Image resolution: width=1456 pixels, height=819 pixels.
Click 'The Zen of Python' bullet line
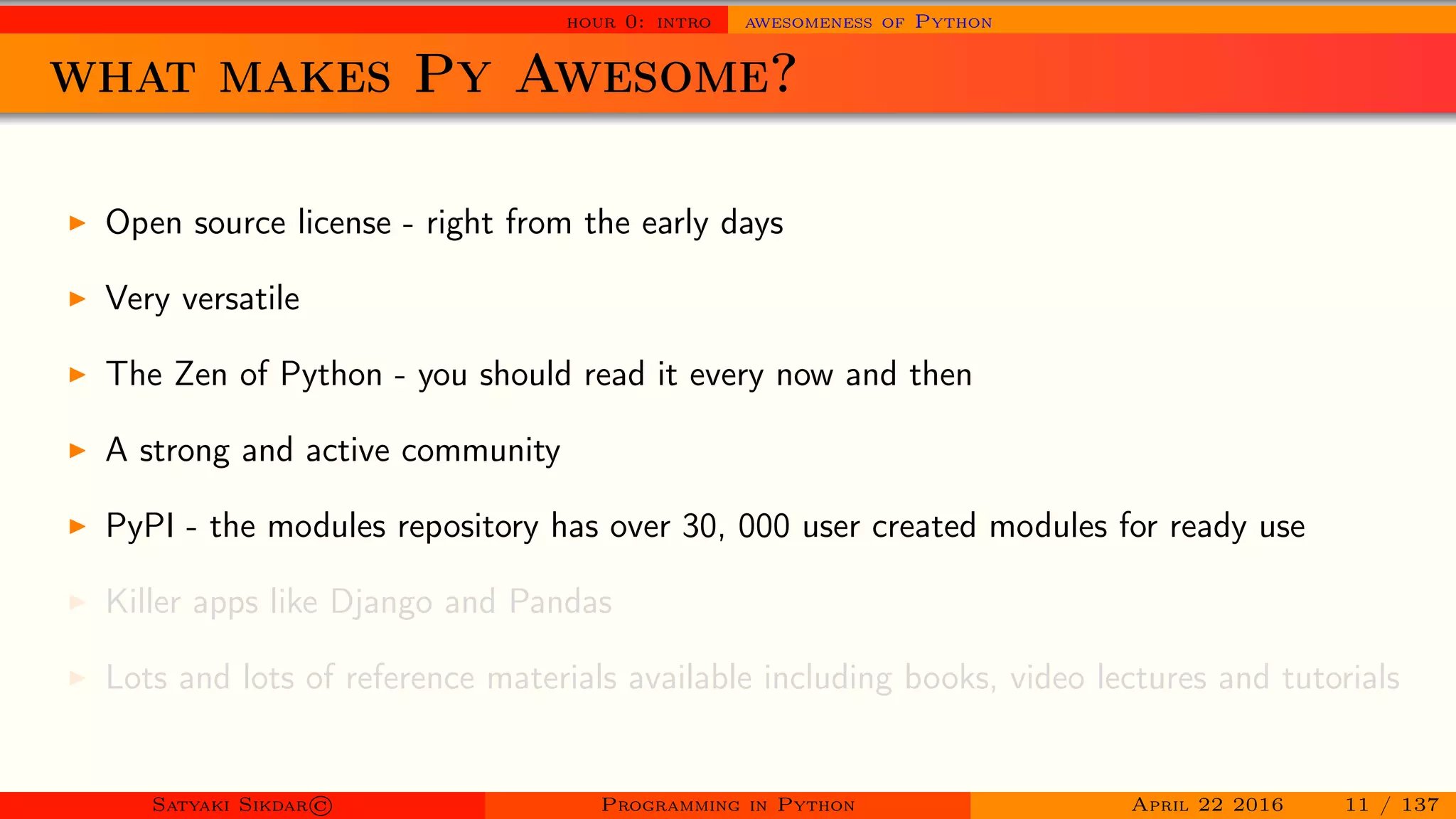539,375
